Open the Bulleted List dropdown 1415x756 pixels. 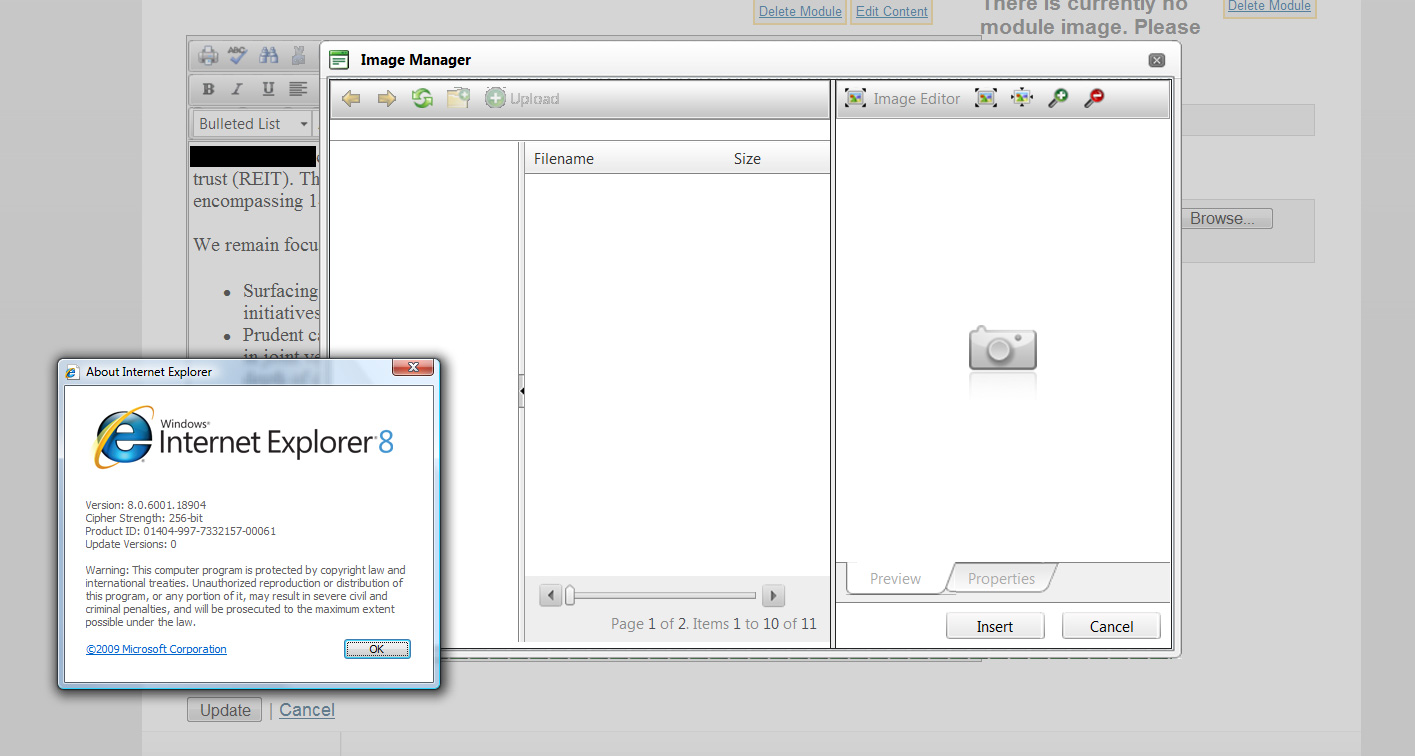tap(252, 124)
